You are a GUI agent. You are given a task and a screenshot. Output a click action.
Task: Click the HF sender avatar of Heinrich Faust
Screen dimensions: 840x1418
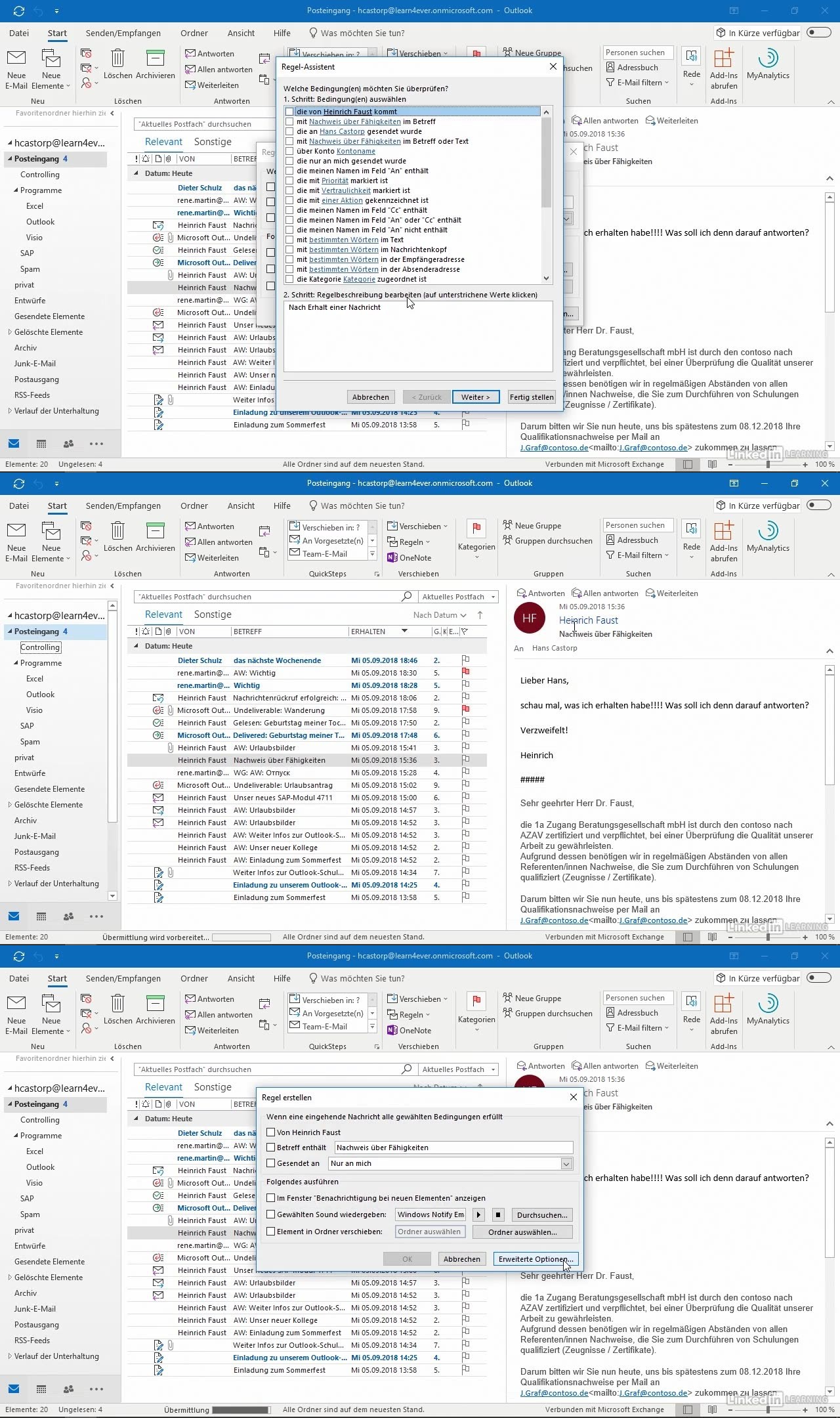[x=530, y=618]
